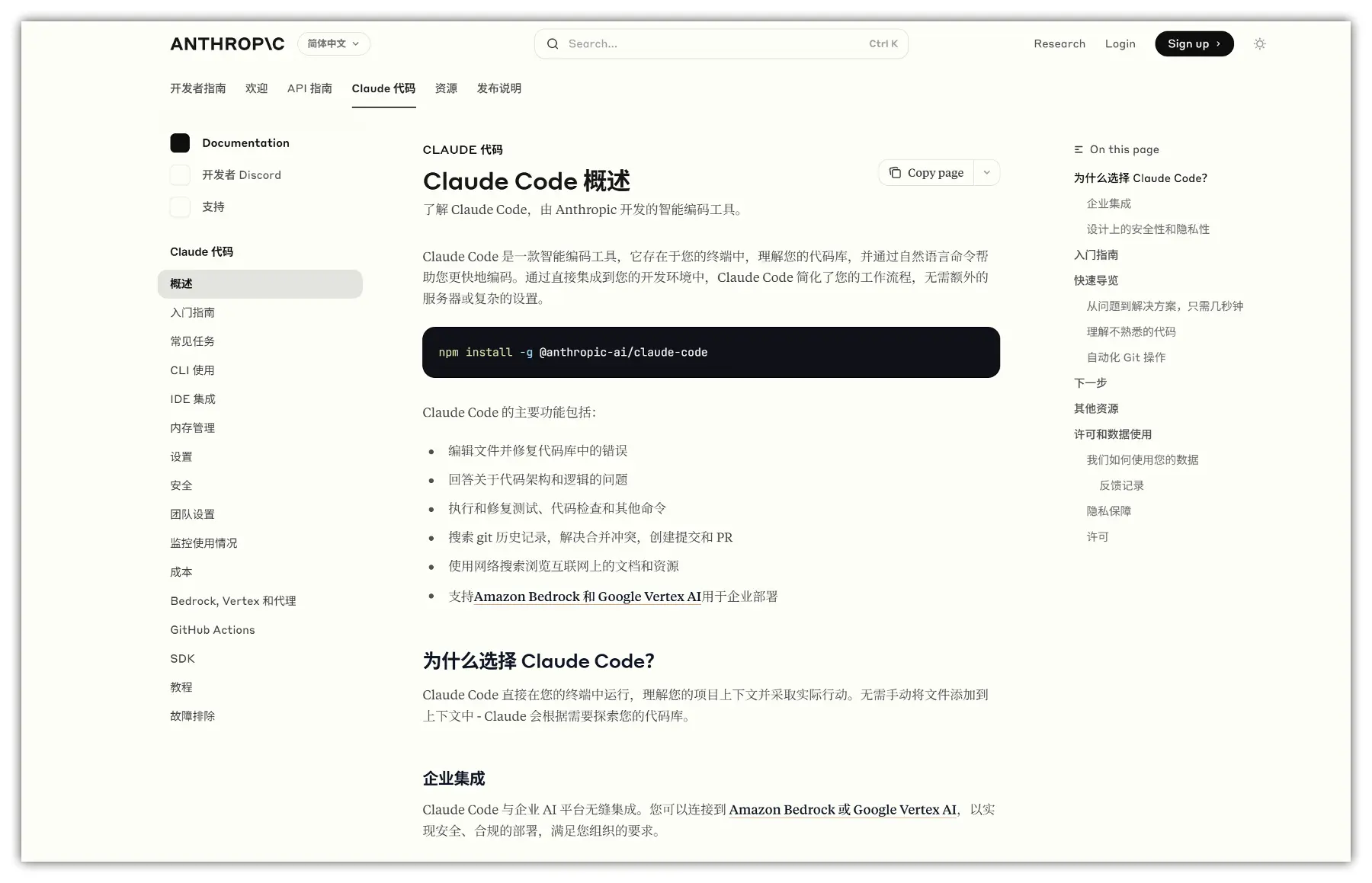Switch to the 发布说明 tab
The width and height of the screenshot is (1372, 883).
click(499, 88)
